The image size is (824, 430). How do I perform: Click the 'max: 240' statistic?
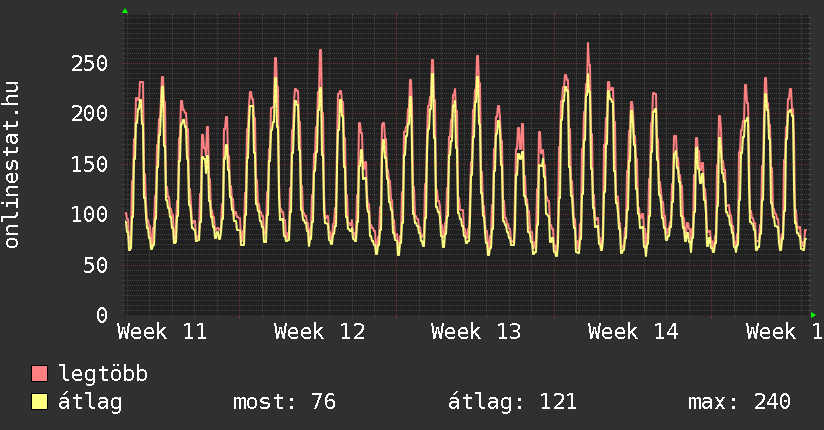tap(739, 402)
